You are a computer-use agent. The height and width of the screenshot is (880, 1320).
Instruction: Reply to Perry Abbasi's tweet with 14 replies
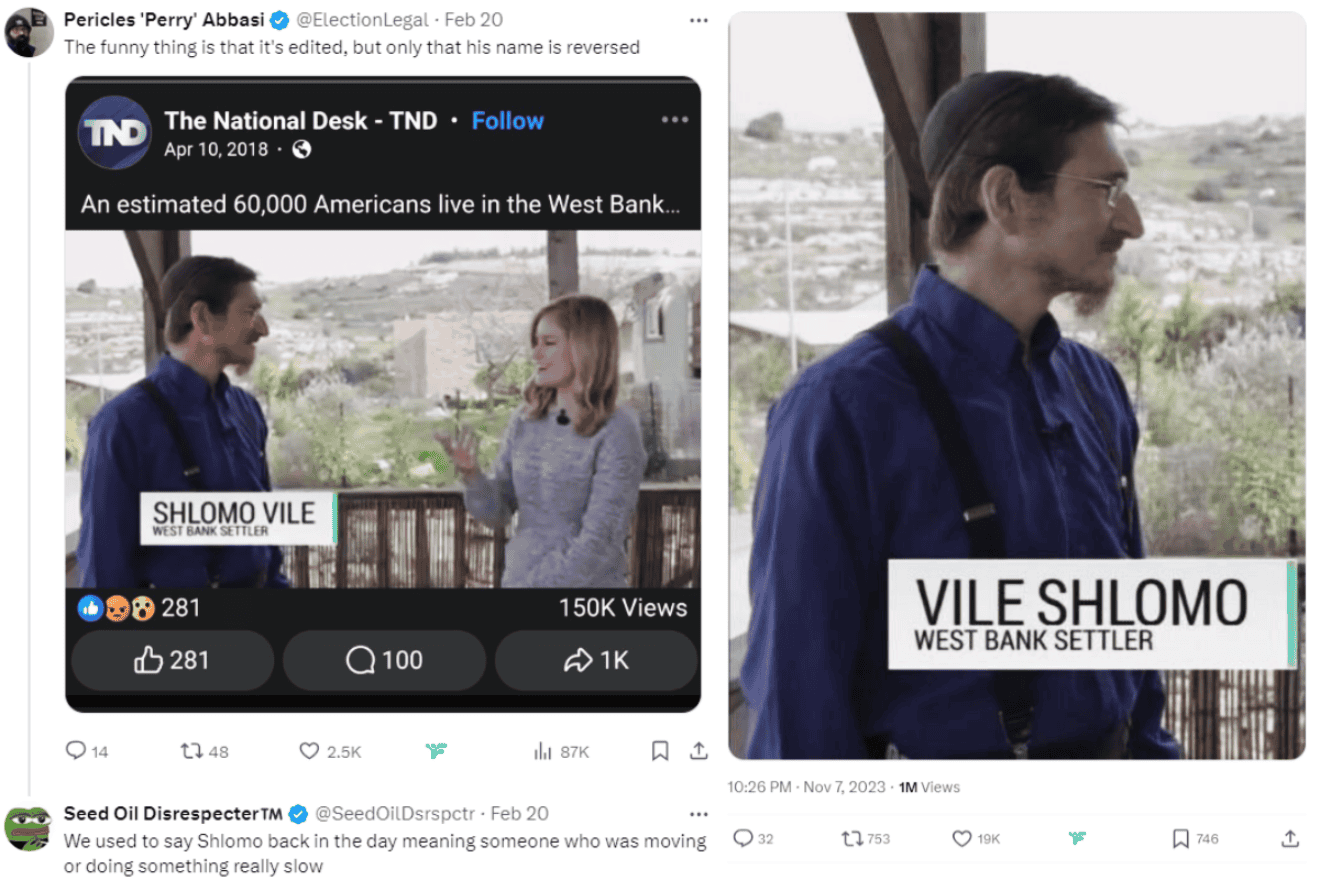coord(87,751)
